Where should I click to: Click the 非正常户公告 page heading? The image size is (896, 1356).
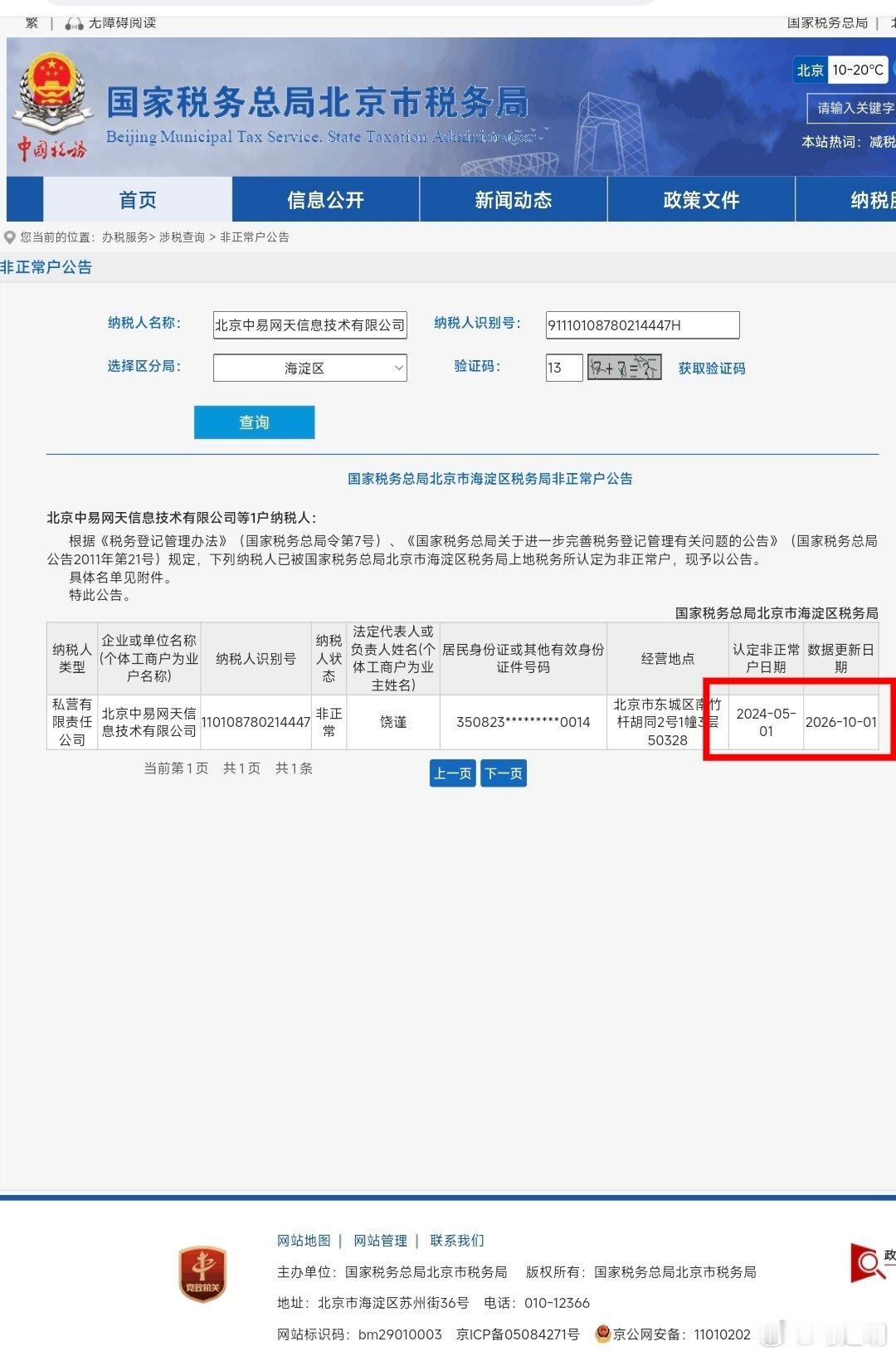46,267
